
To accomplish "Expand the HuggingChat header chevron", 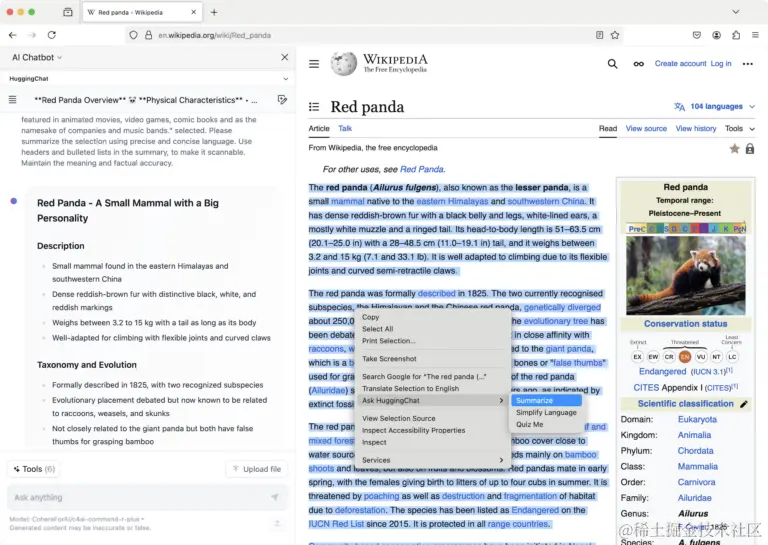I will pos(286,79).
